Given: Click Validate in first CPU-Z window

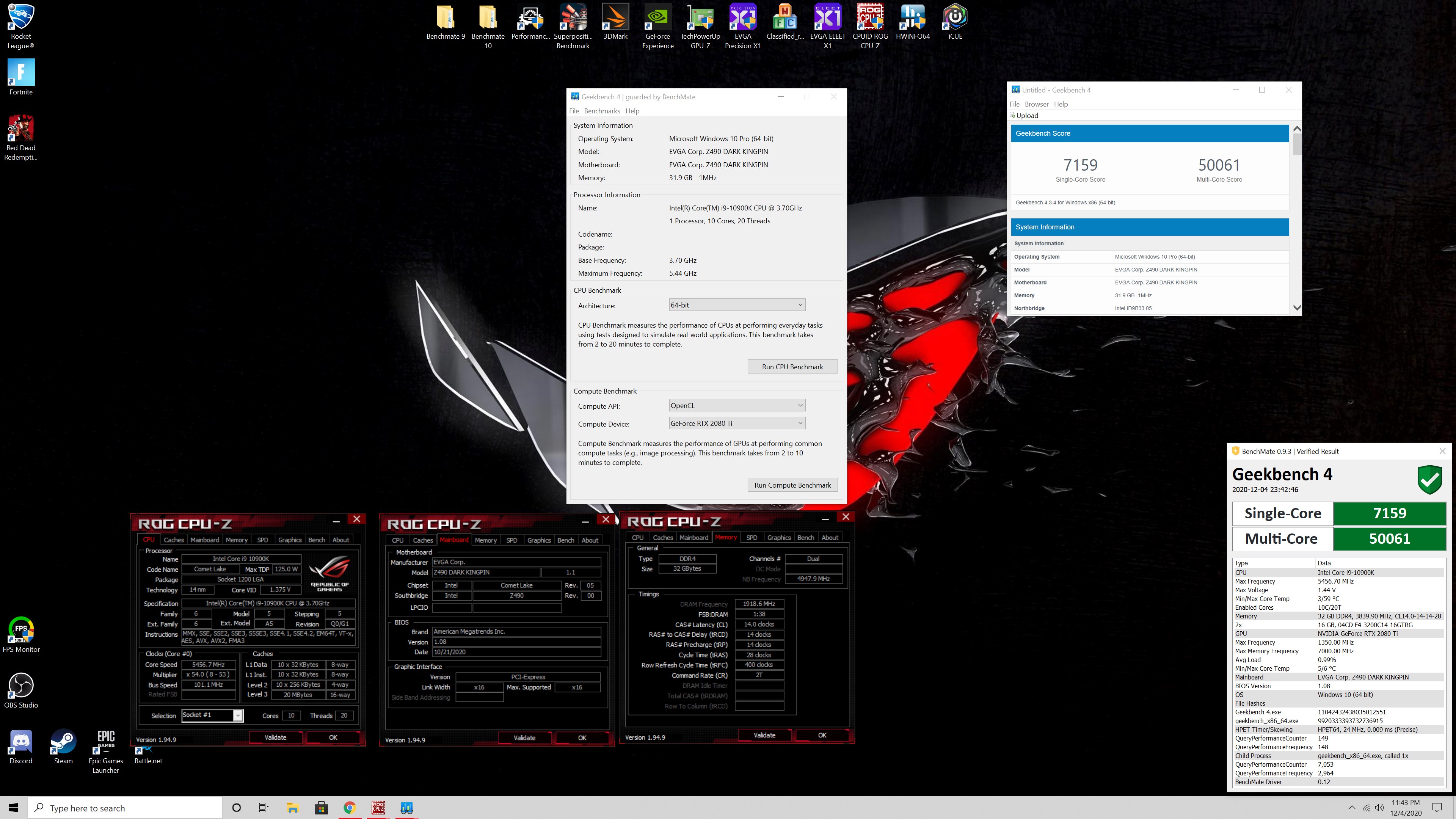Looking at the screenshot, I should [x=275, y=738].
